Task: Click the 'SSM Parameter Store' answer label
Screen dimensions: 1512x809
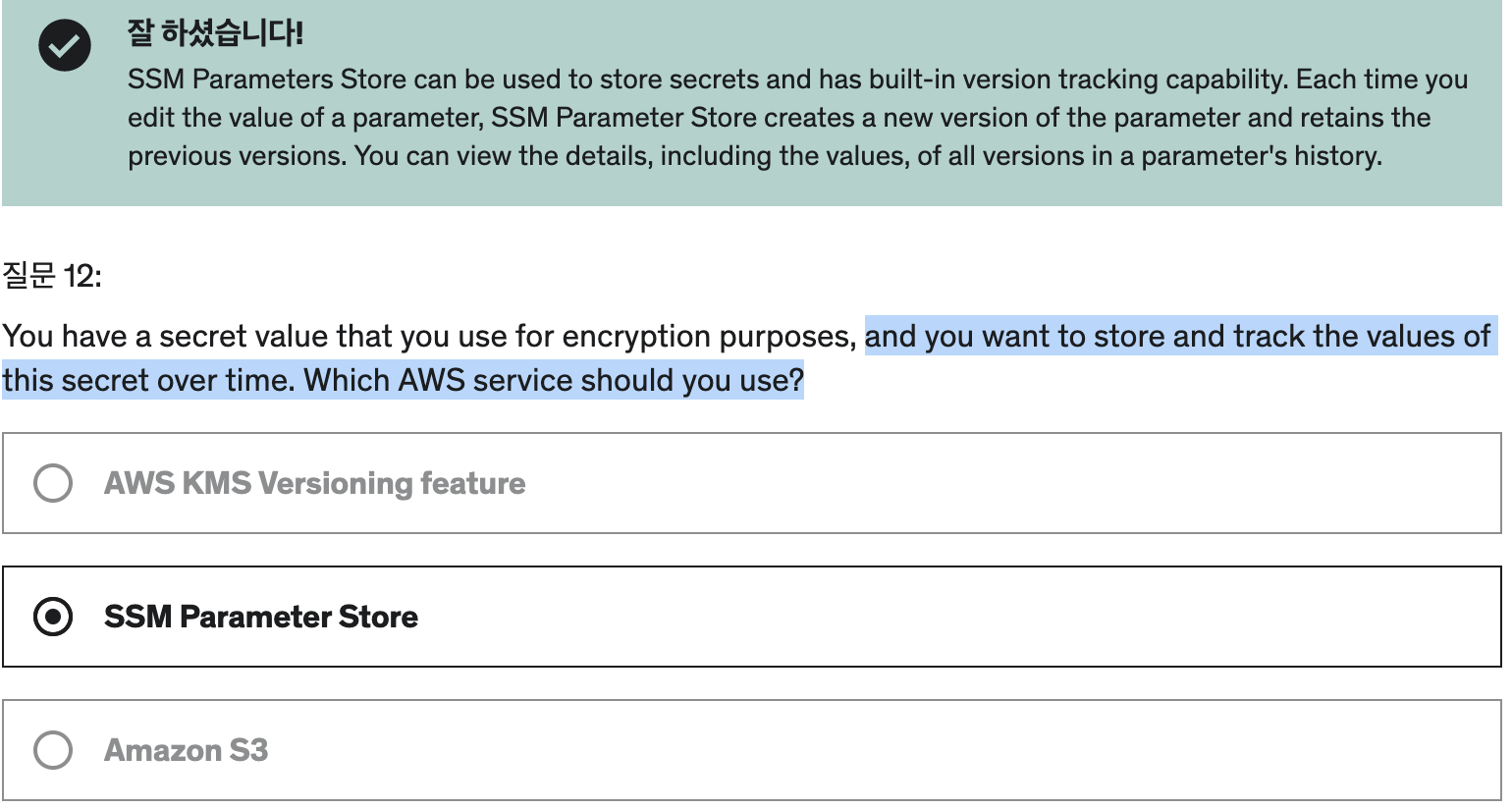Action: 261,617
